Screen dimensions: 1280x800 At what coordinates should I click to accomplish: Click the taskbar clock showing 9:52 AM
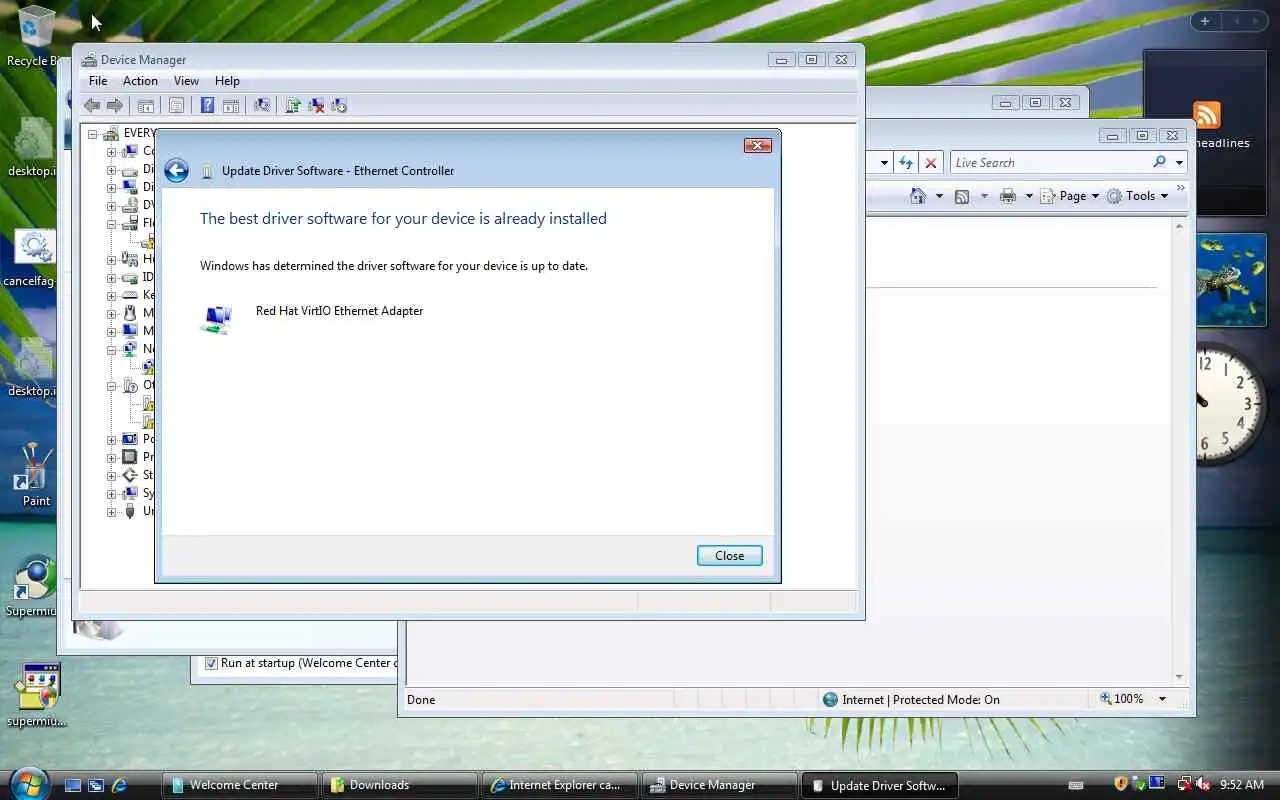[x=1242, y=785]
